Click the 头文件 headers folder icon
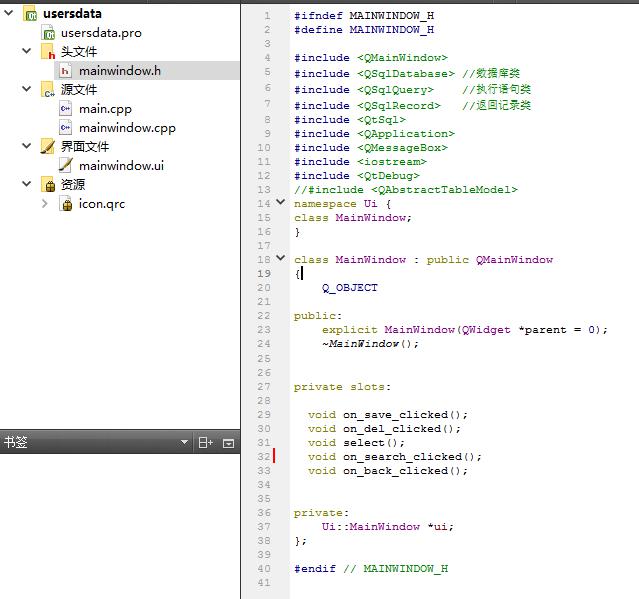Screen dimensions: 639x599 tap(48, 52)
